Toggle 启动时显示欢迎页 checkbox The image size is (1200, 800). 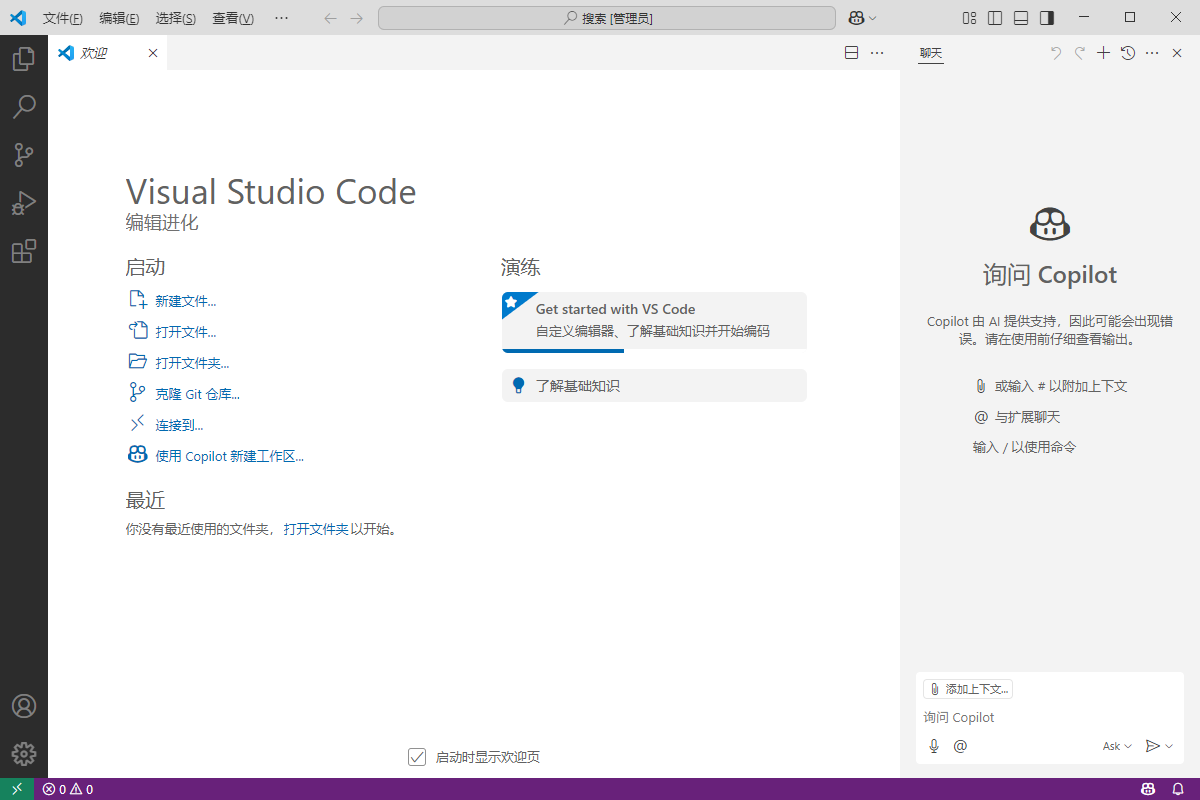[x=417, y=757]
